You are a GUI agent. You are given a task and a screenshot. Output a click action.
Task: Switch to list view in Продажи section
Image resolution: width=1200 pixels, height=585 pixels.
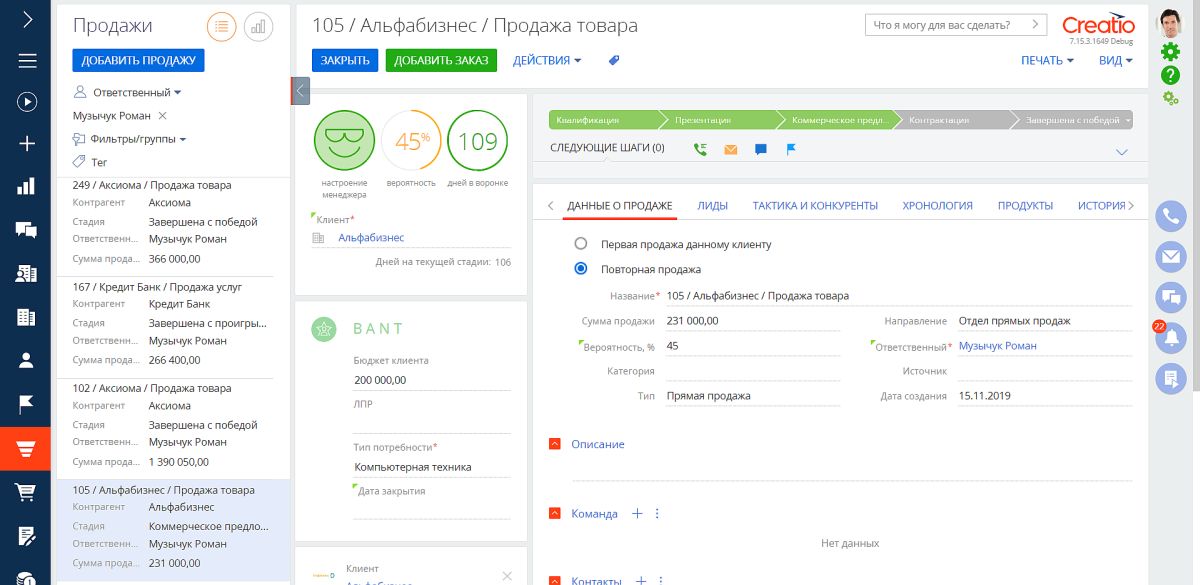[222, 27]
